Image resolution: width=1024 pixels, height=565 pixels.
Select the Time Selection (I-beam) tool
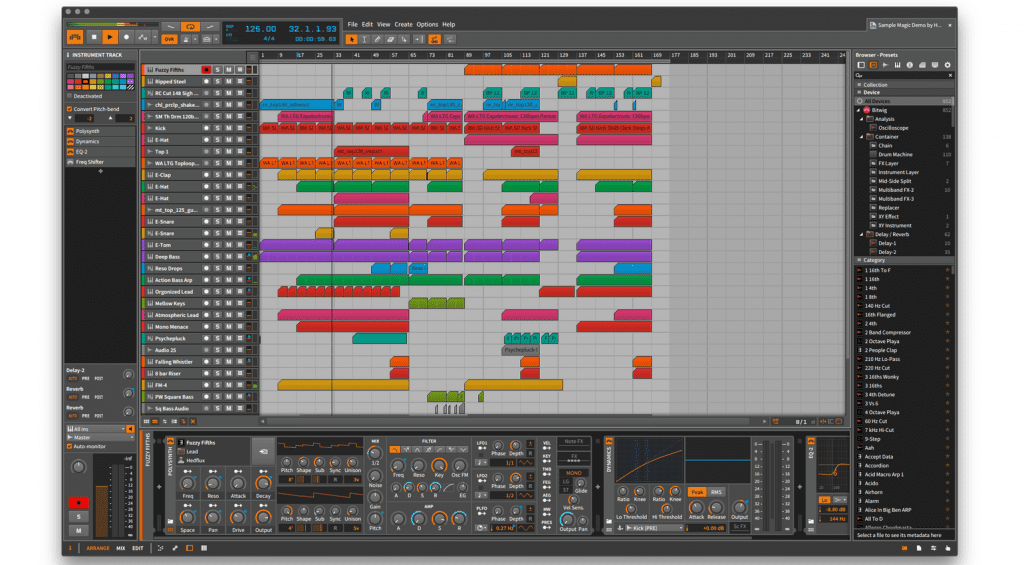(x=364, y=39)
